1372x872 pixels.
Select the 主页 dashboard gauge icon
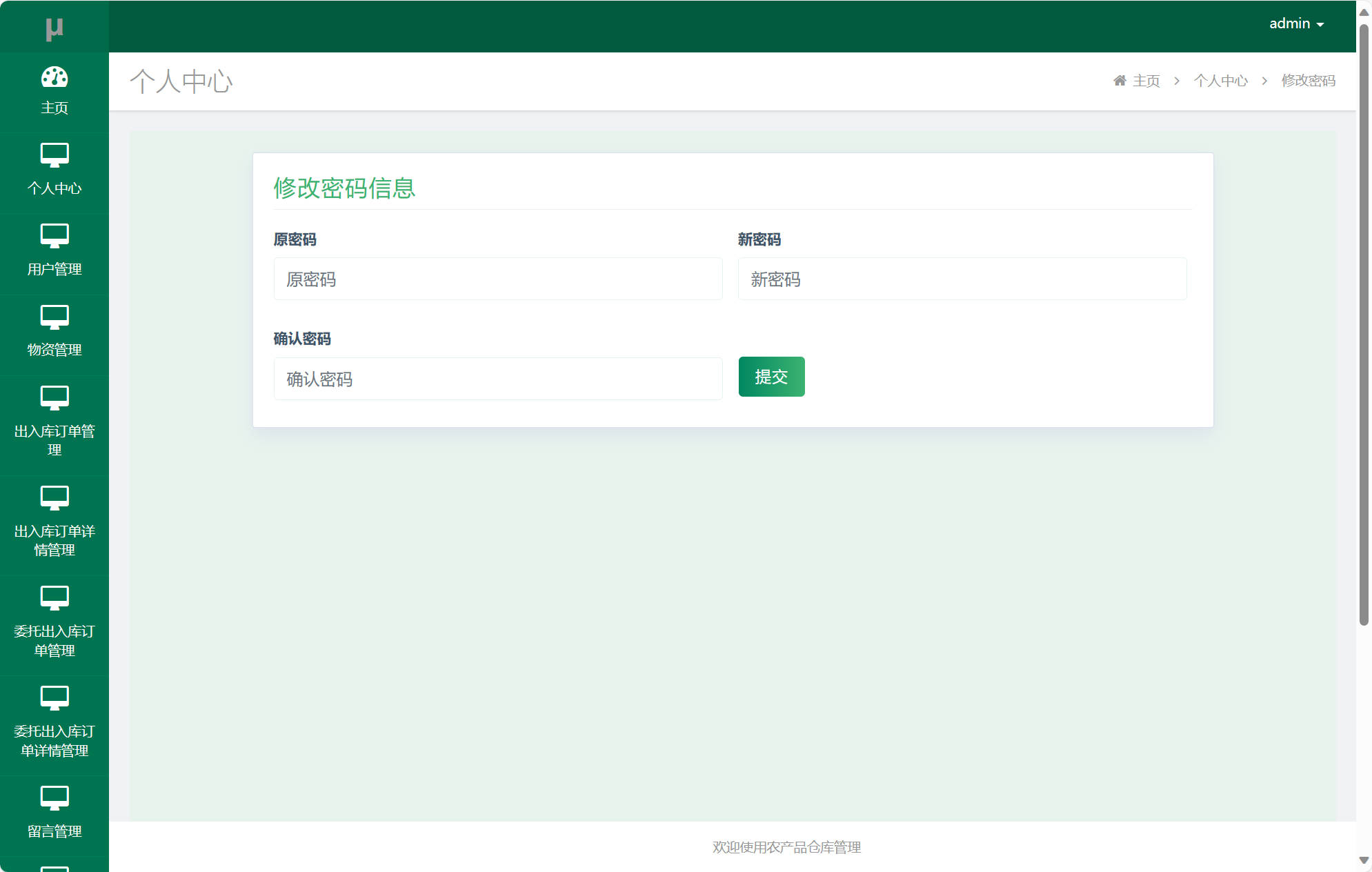point(54,78)
